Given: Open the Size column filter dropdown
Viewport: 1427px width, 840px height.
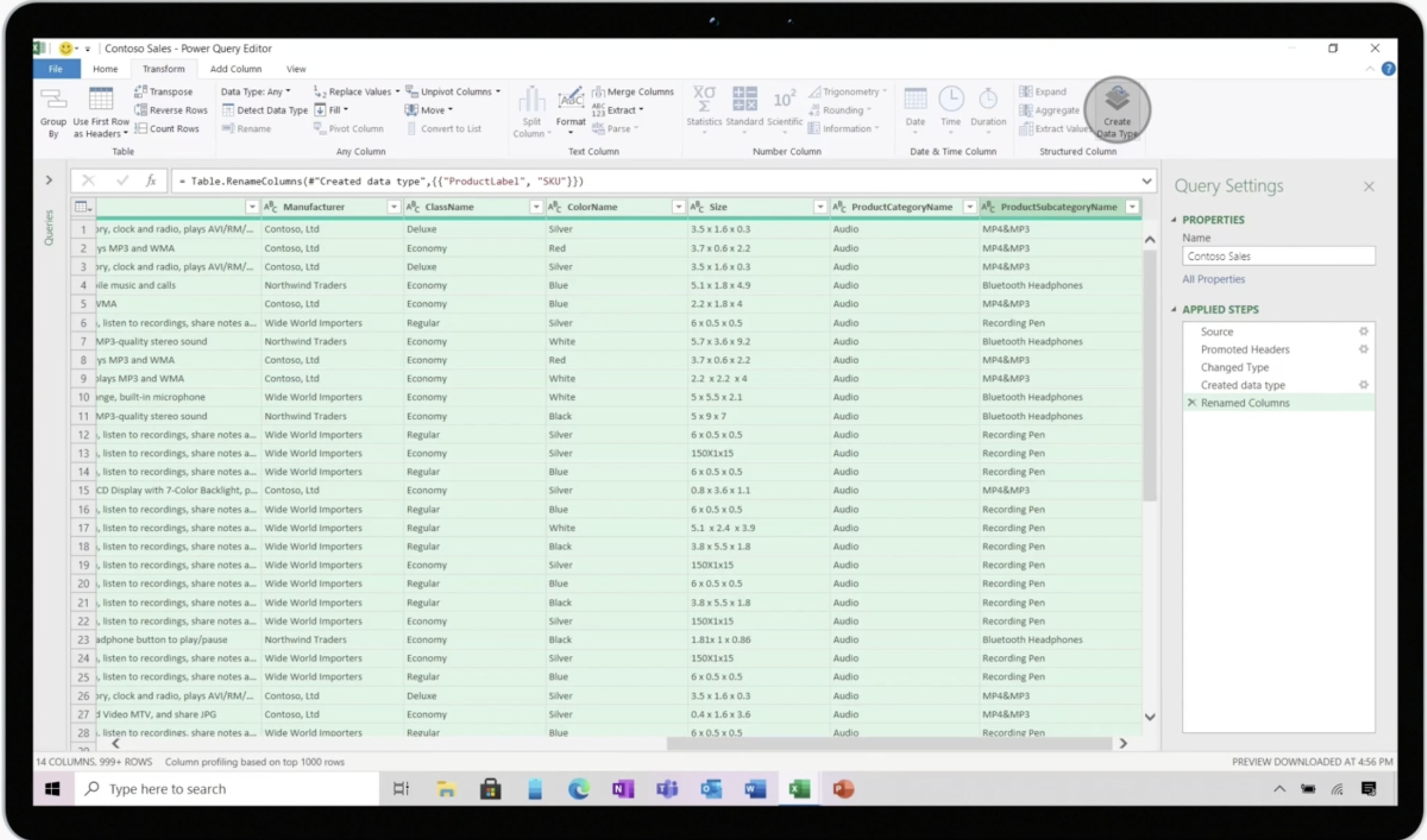Looking at the screenshot, I should click(x=820, y=207).
